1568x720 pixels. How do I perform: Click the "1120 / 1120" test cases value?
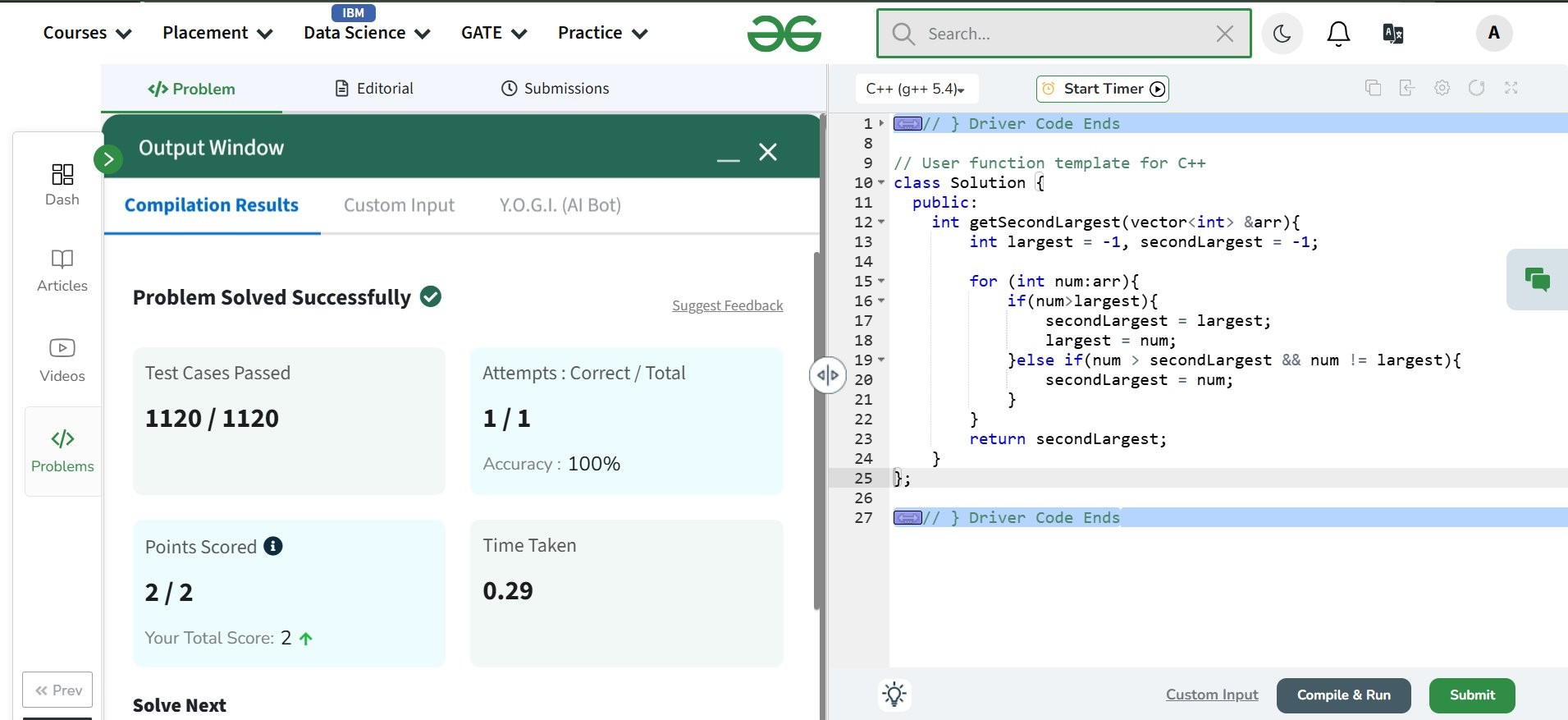pyautogui.click(x=212, y=419)
